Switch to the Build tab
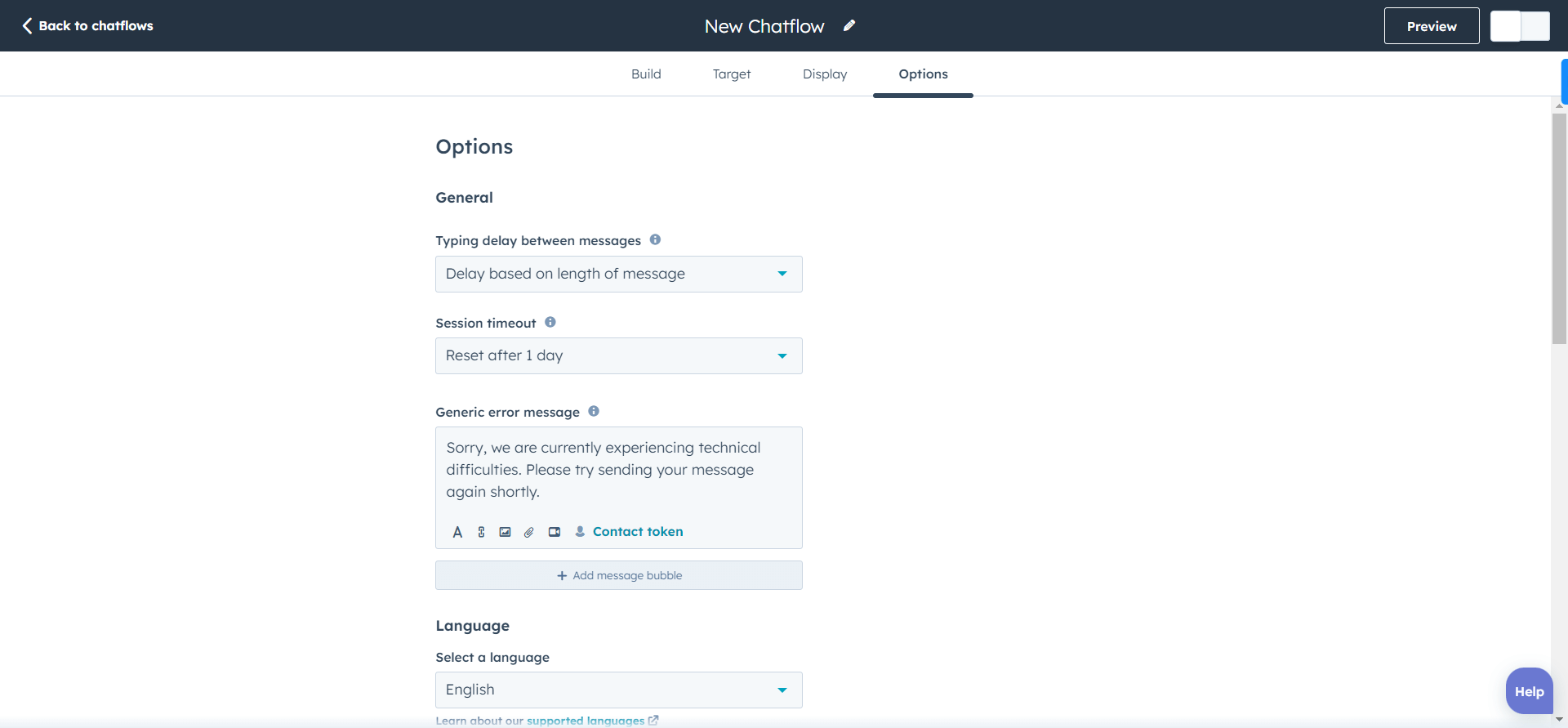The image size is (1568, 728). 646,74
